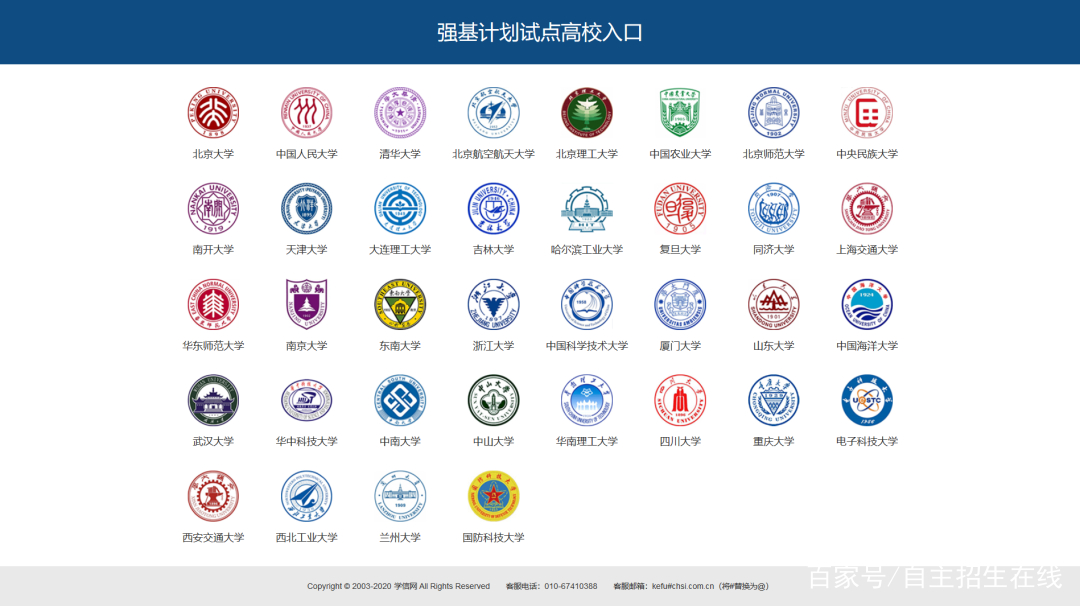This screenshot has width=1080, height=606.
Task: Open the 南开大学 name link
Action: 214,250
